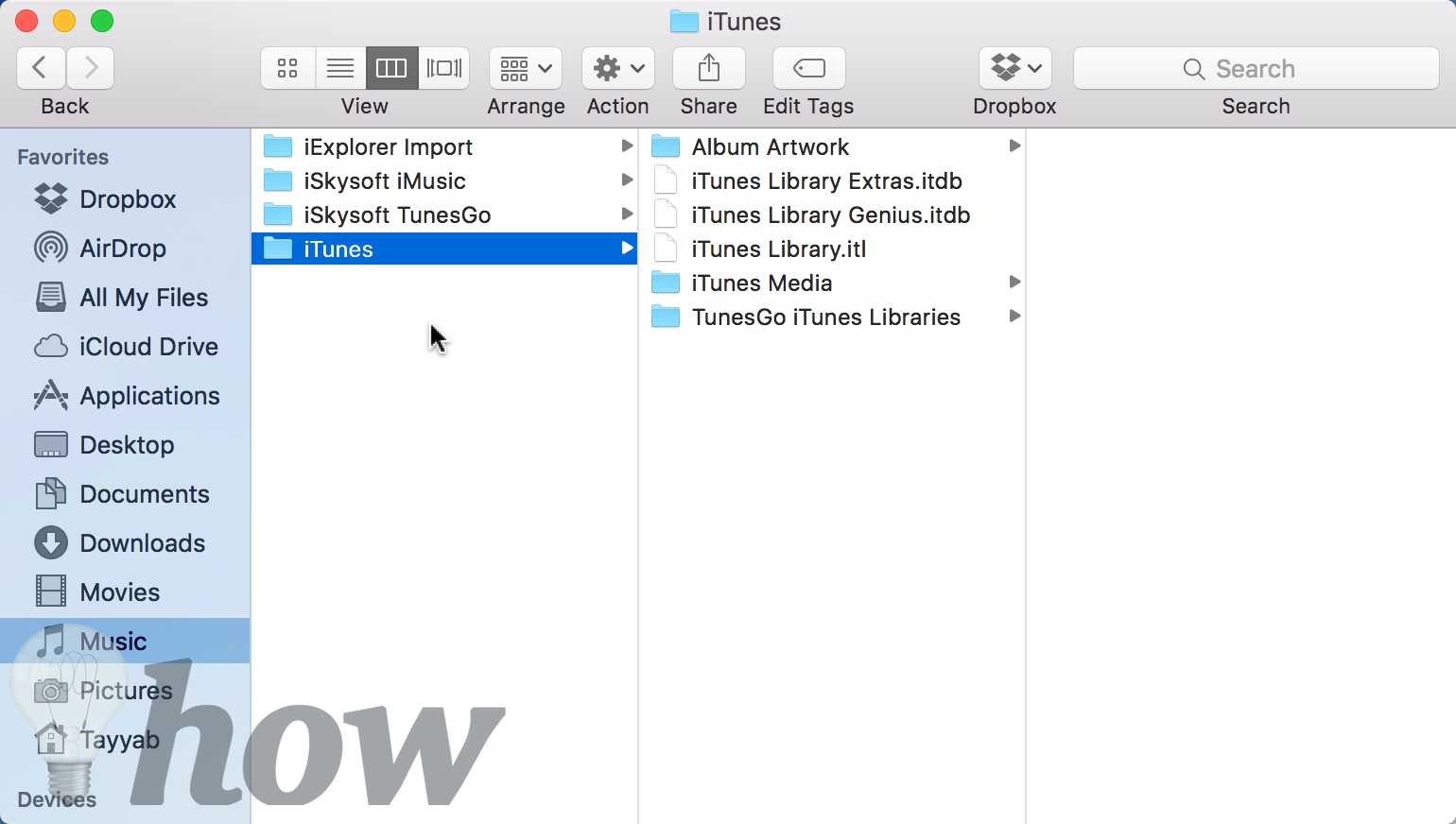This screenshot has height=824, width=1456.
Task: Select the Album Artwork folder
Action: (x=832, y=146)
